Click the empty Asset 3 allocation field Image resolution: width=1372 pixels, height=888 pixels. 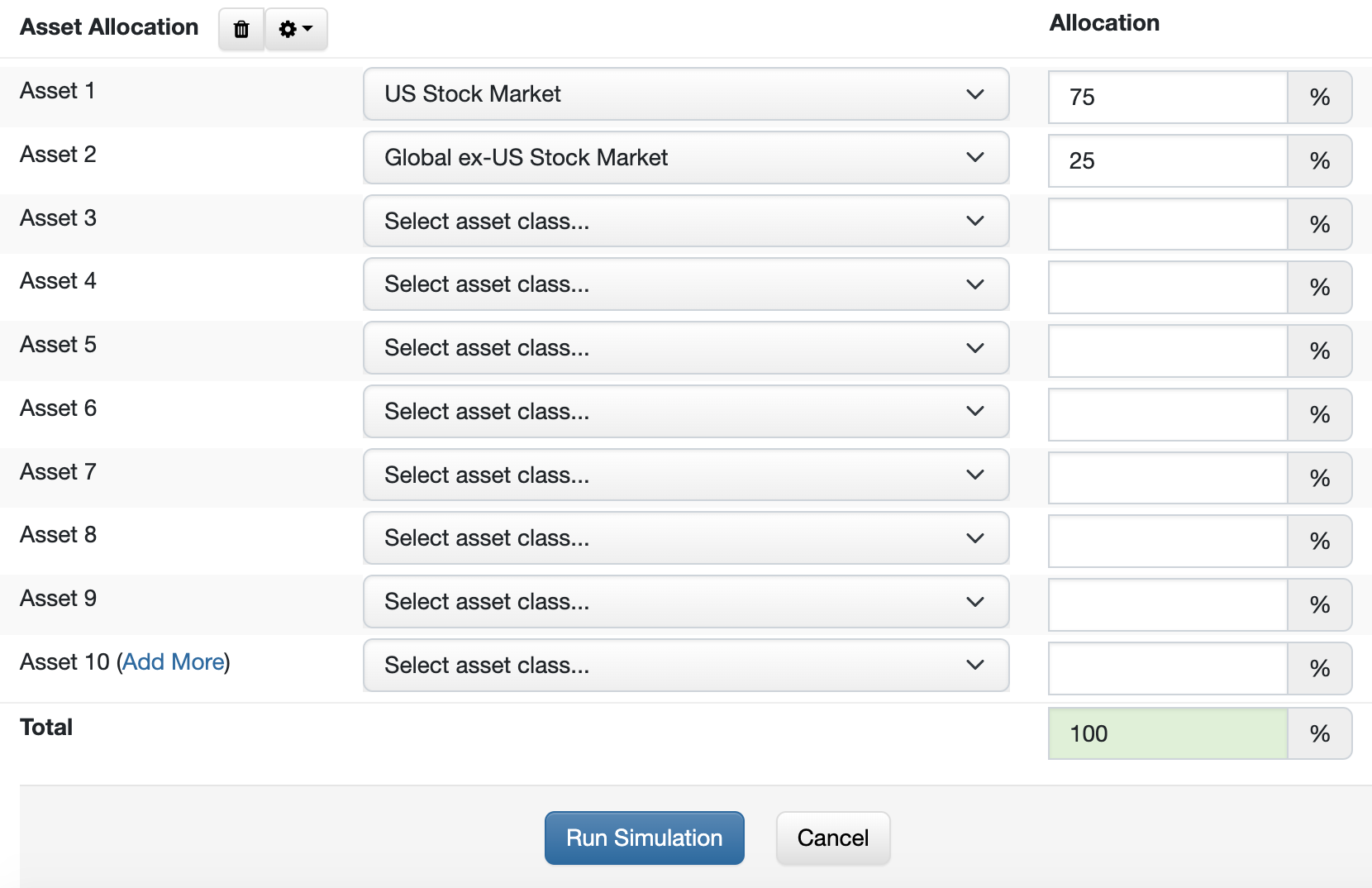[1167, 224]
